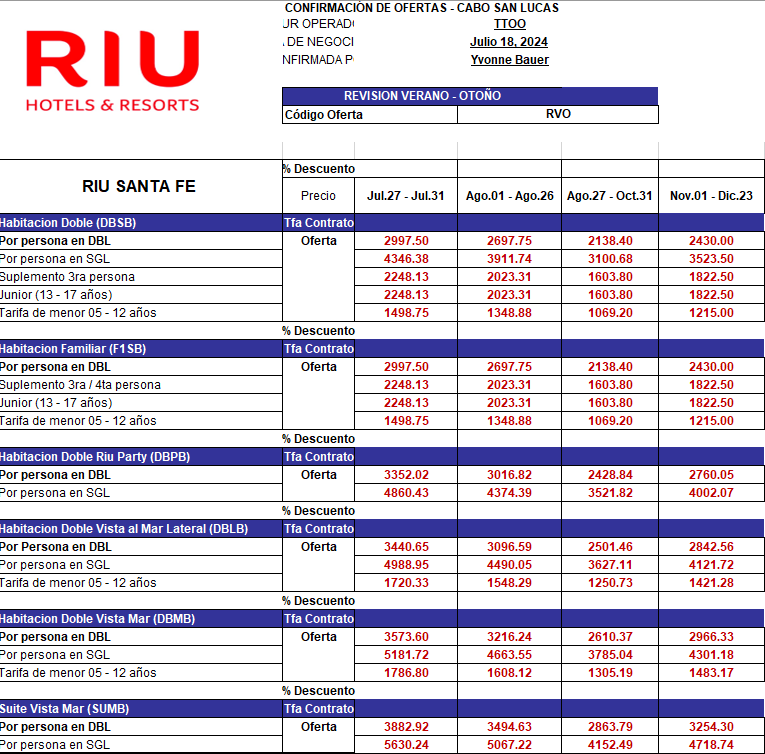Click the cell showing 4002.07
The image size is (765, 754).
tap(711, 493)
